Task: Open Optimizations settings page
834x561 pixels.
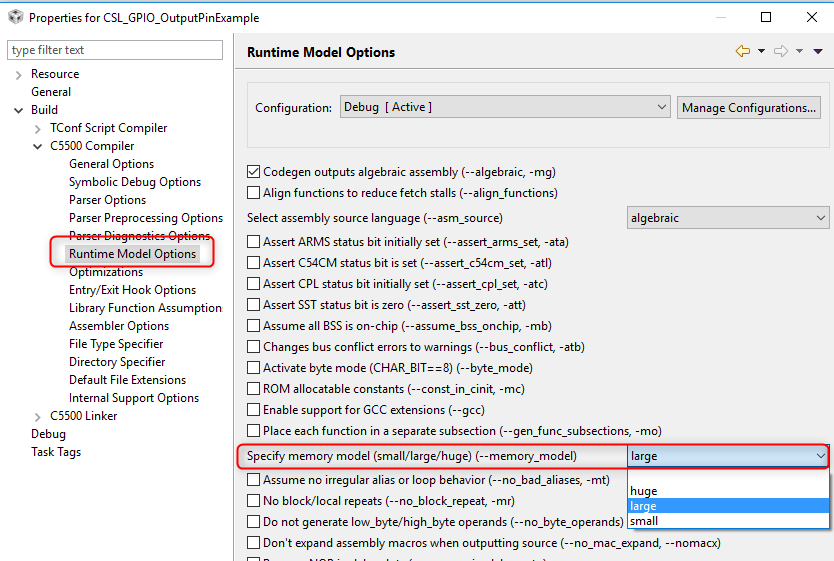Action: (x=106, y=272)
